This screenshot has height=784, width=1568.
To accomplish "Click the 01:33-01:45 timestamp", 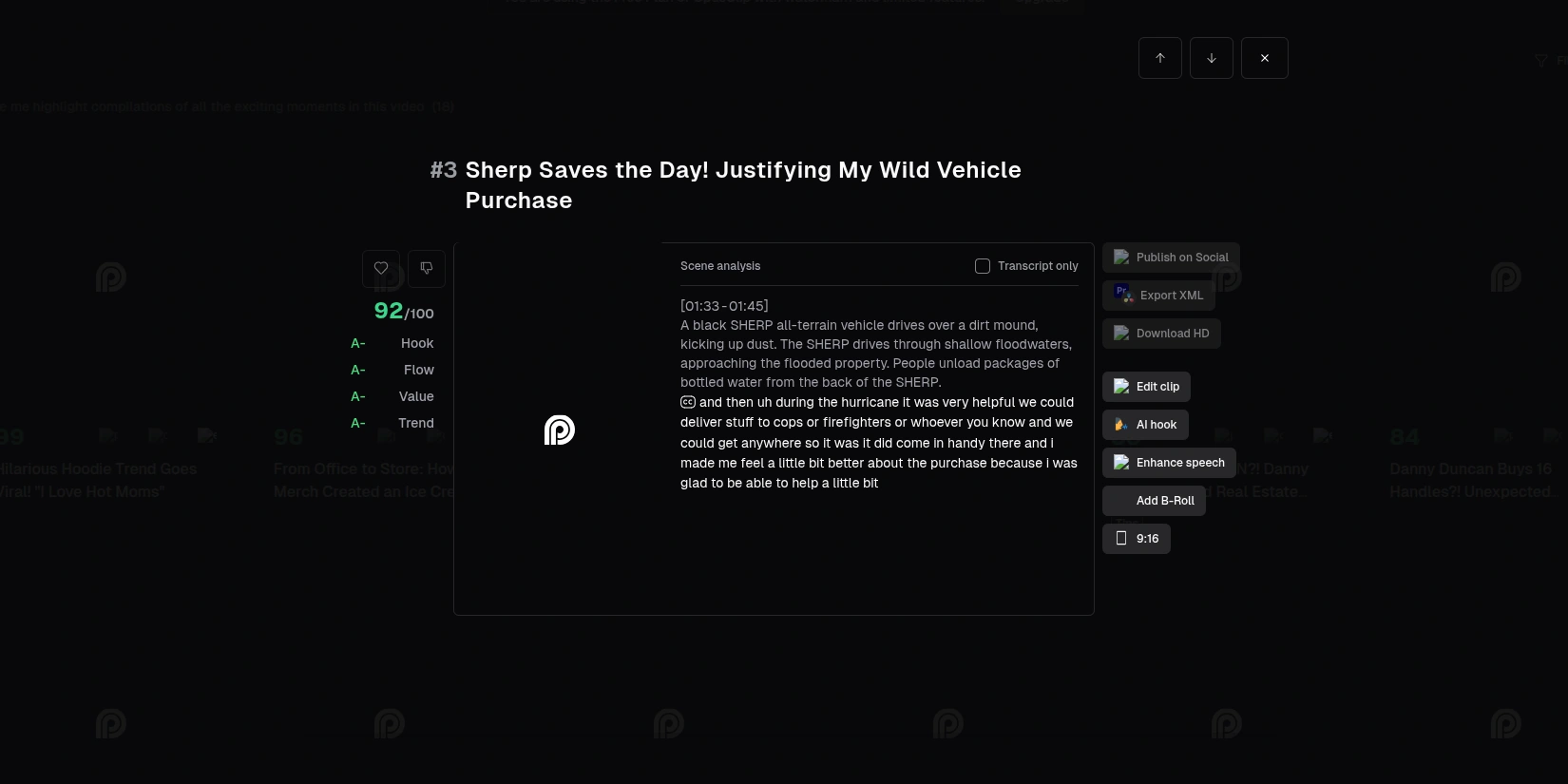I will click(724, 306).
